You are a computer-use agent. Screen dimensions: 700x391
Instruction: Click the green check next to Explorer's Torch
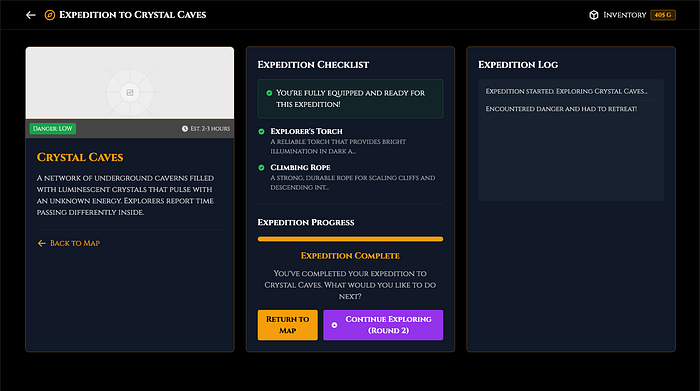click(x=262, y=131)
